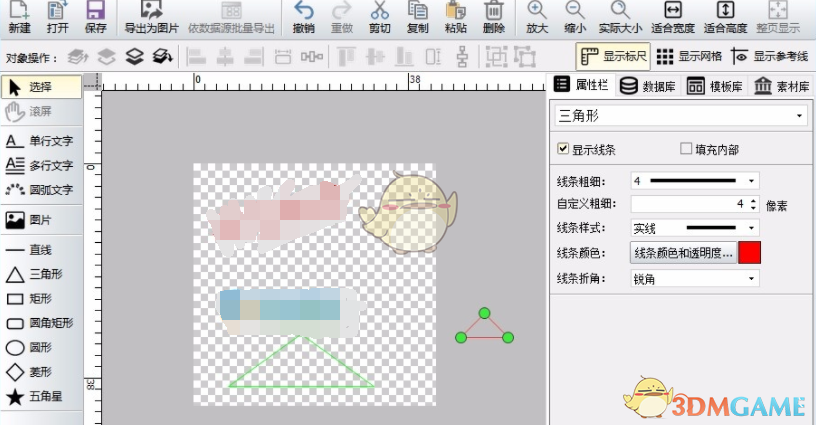Open the 线条粗细 dropdown

click(x=694, y=181)
